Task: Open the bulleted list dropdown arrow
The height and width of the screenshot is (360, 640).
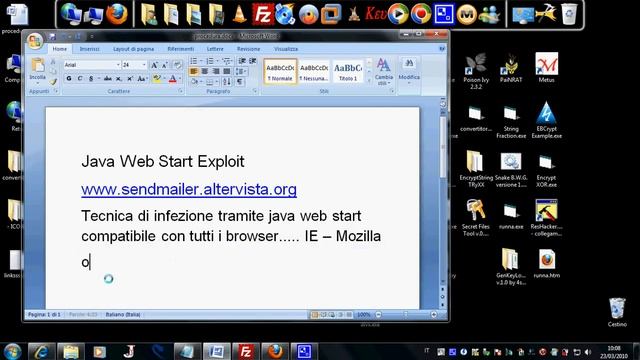Action: tap(201, 61)
